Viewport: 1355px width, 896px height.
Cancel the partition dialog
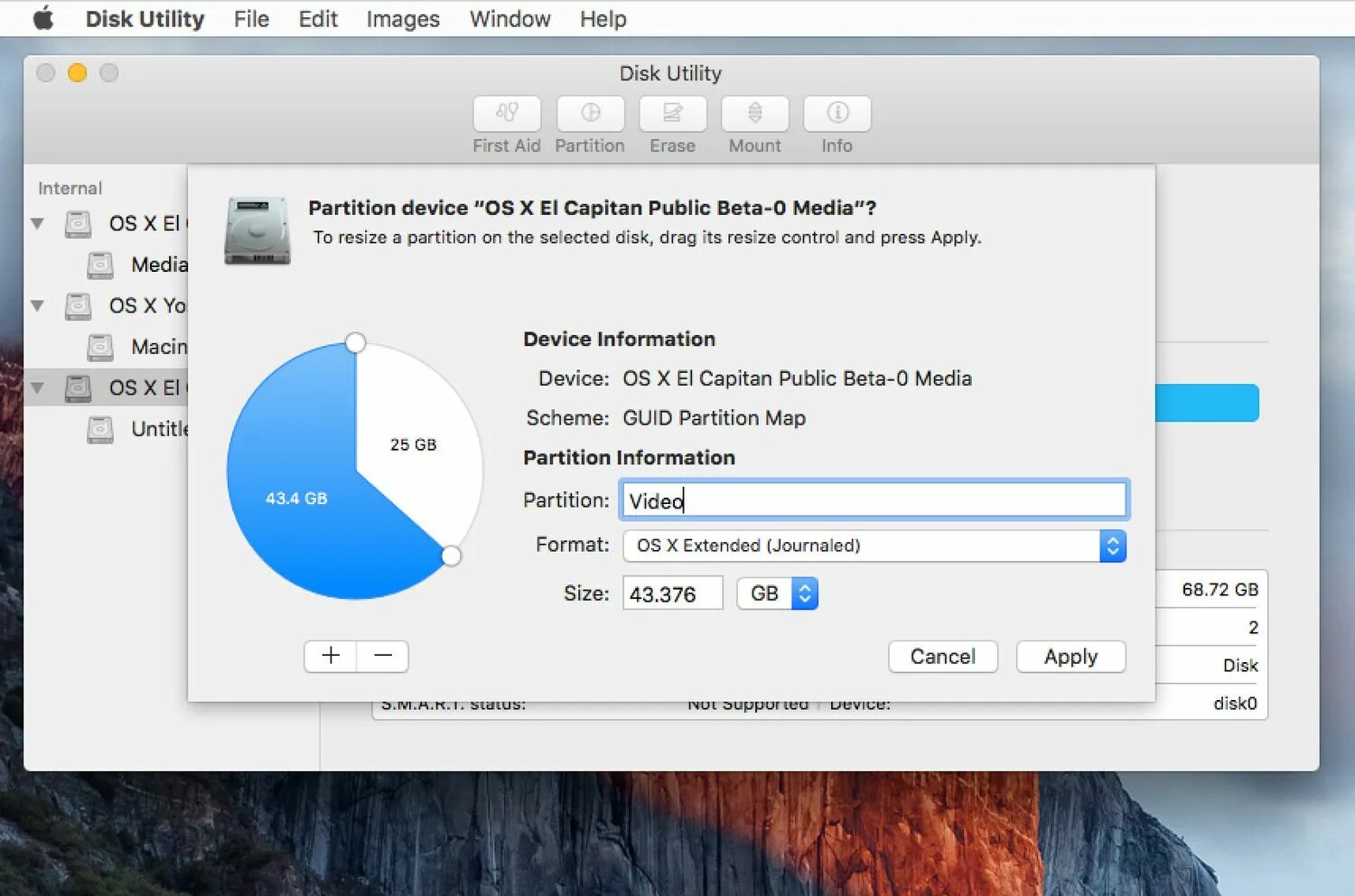click(942, 657)
